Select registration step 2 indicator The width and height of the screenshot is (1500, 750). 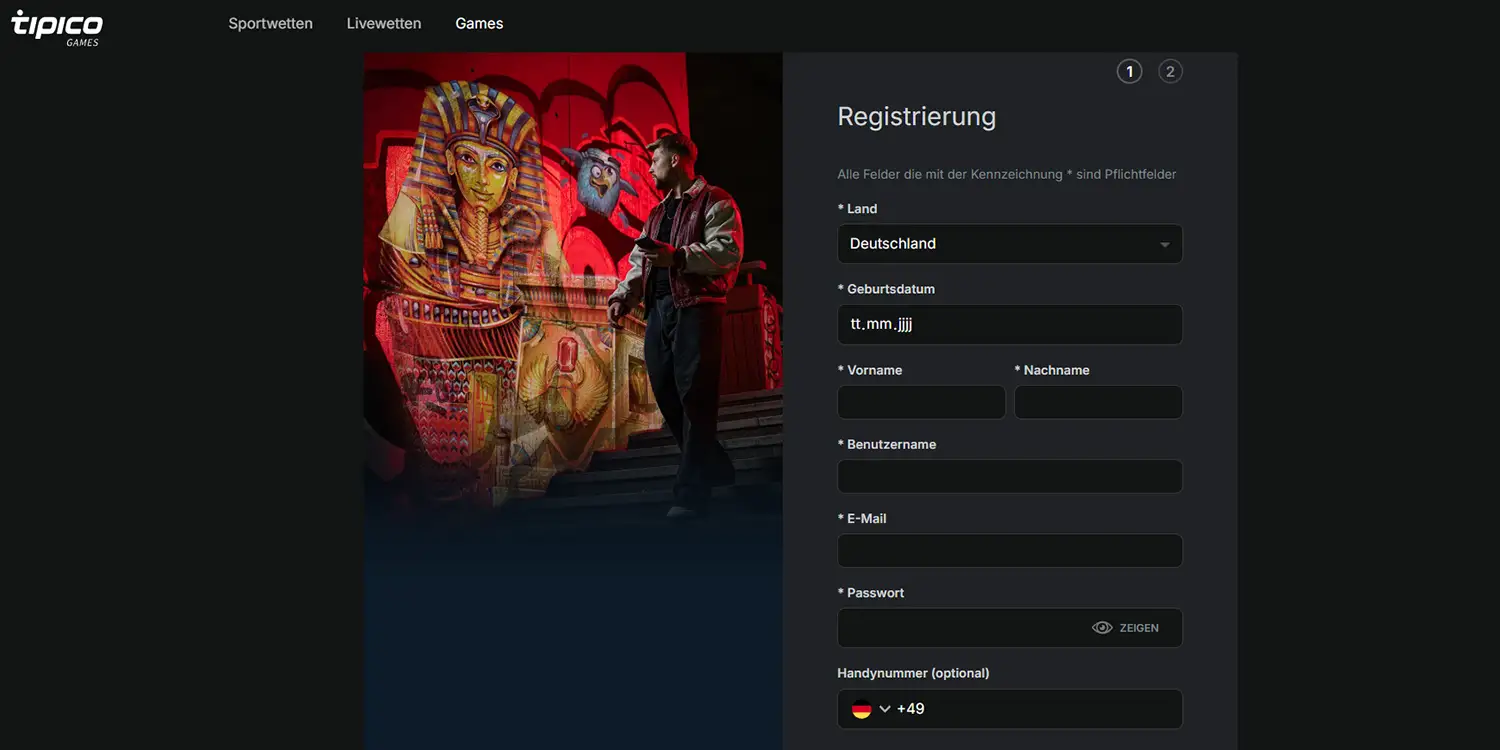(x=1170, y=71)
